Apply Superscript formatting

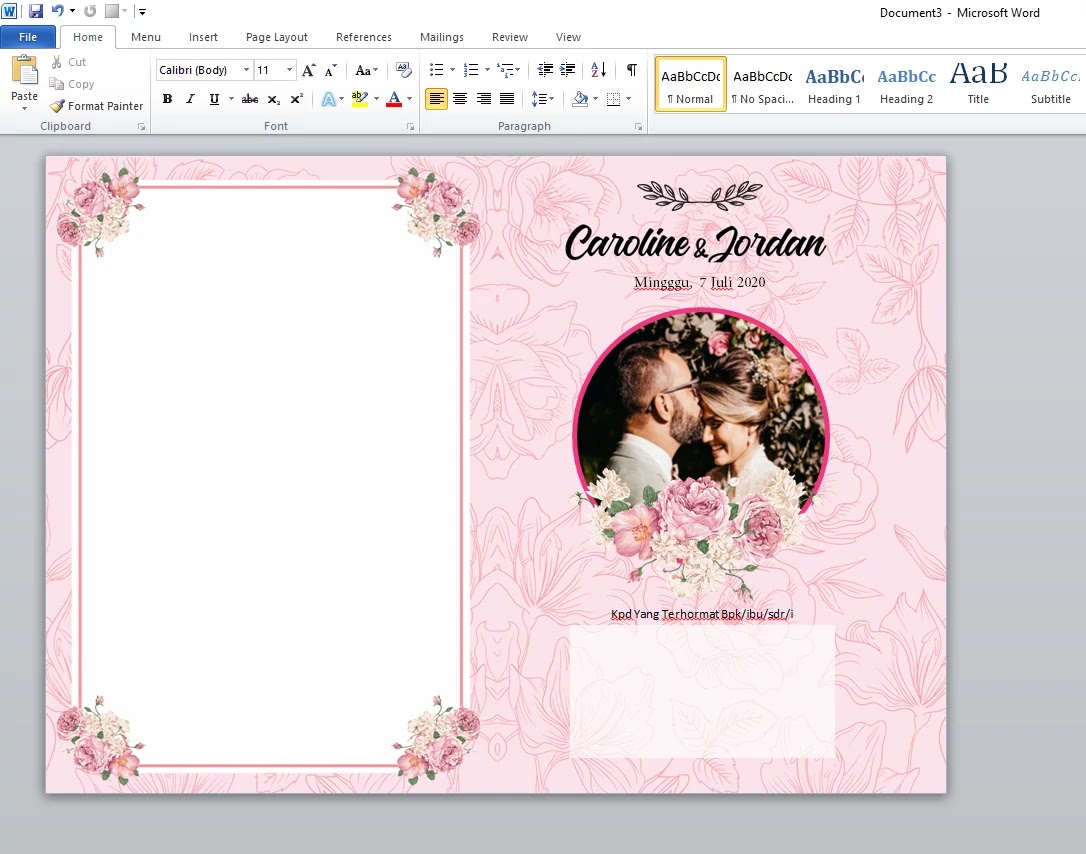click(296, 99)
